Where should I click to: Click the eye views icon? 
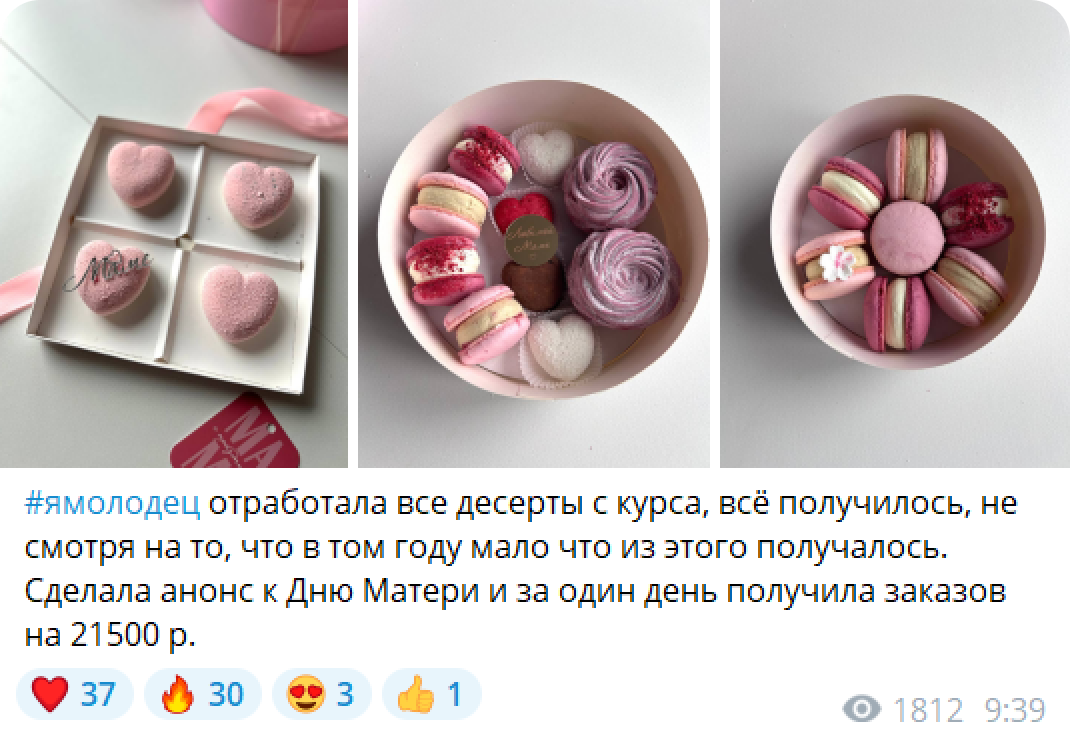tap(863, 709)
